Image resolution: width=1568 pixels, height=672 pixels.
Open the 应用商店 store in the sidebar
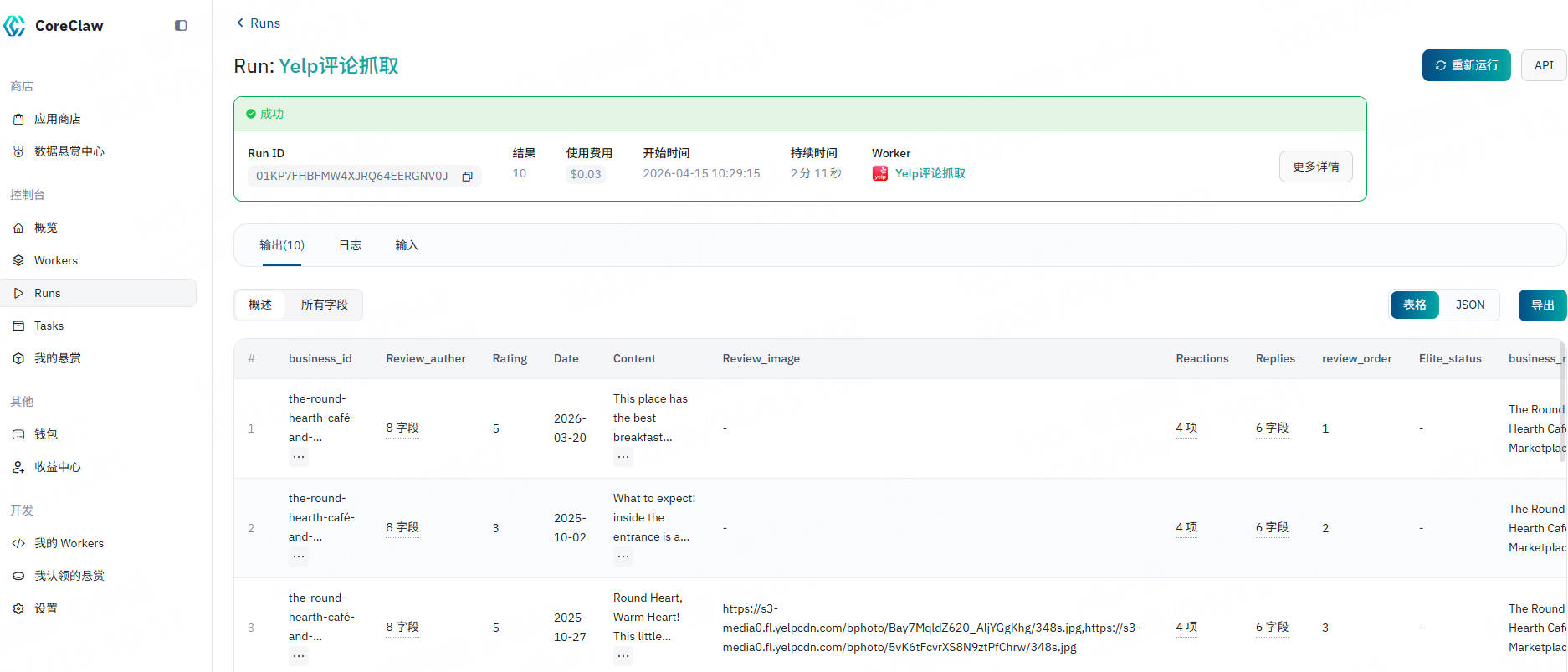click(x=57, y=119)
